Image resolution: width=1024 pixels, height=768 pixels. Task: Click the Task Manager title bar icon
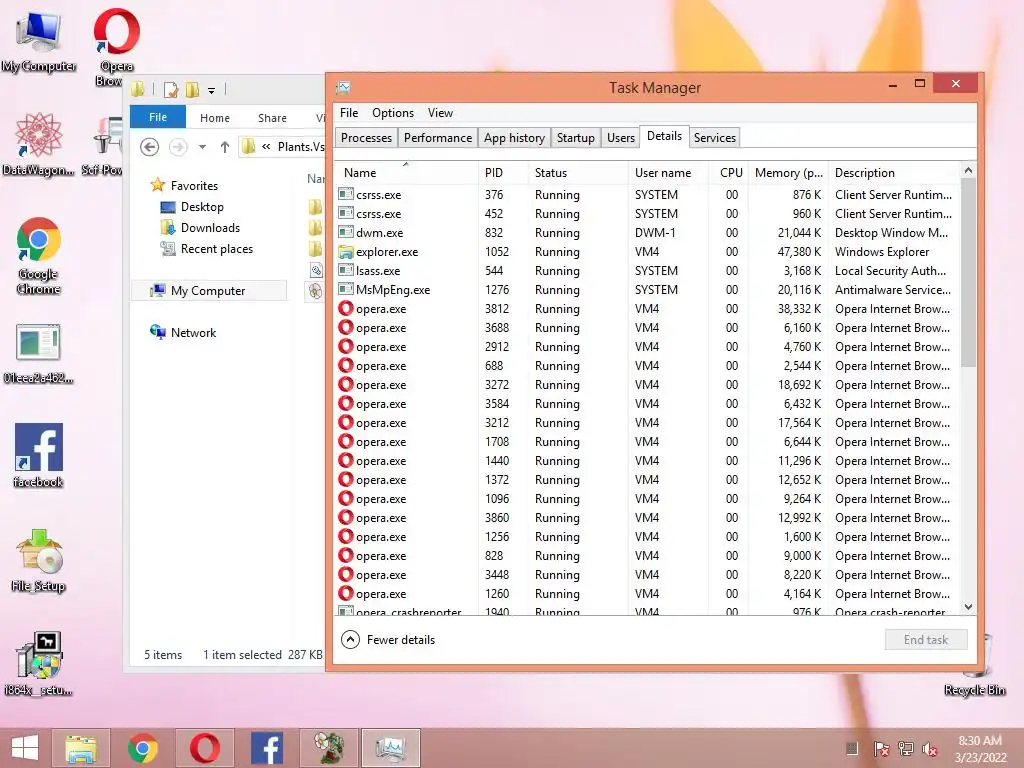[x=344, y=88]
